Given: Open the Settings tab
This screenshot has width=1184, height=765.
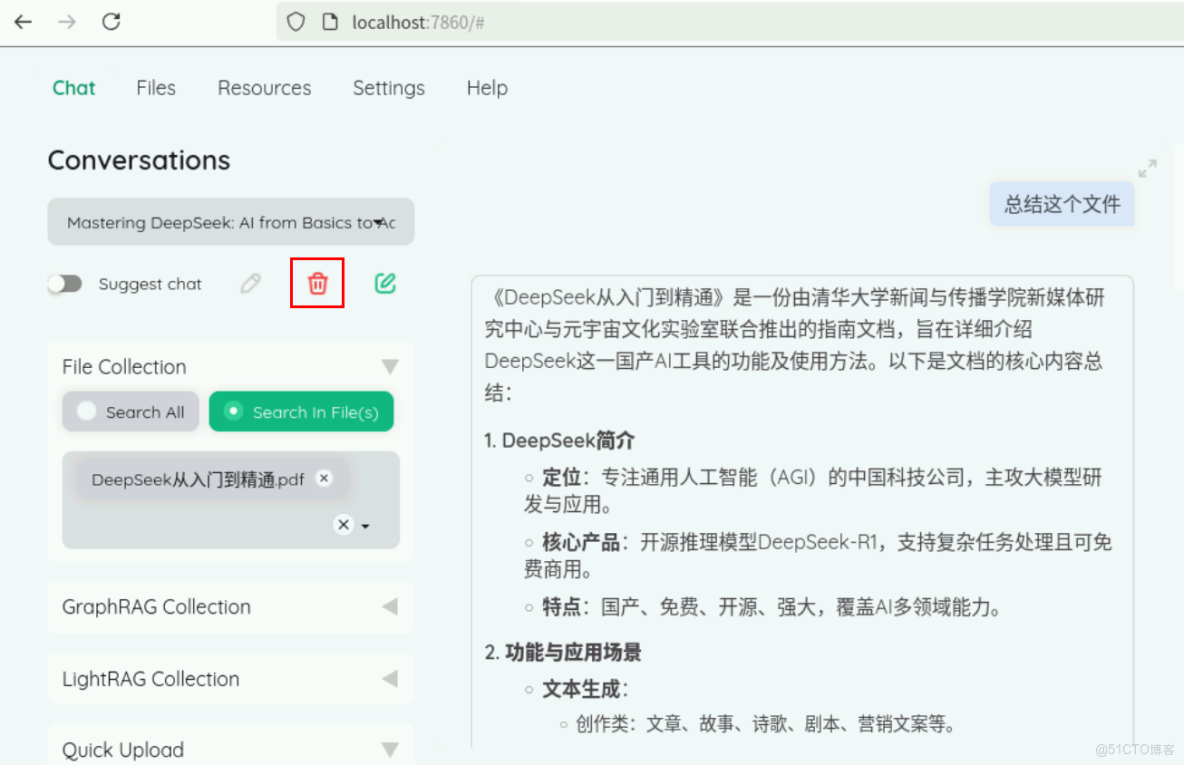Looking at the screenshot, I should click(x=389, y=88).
